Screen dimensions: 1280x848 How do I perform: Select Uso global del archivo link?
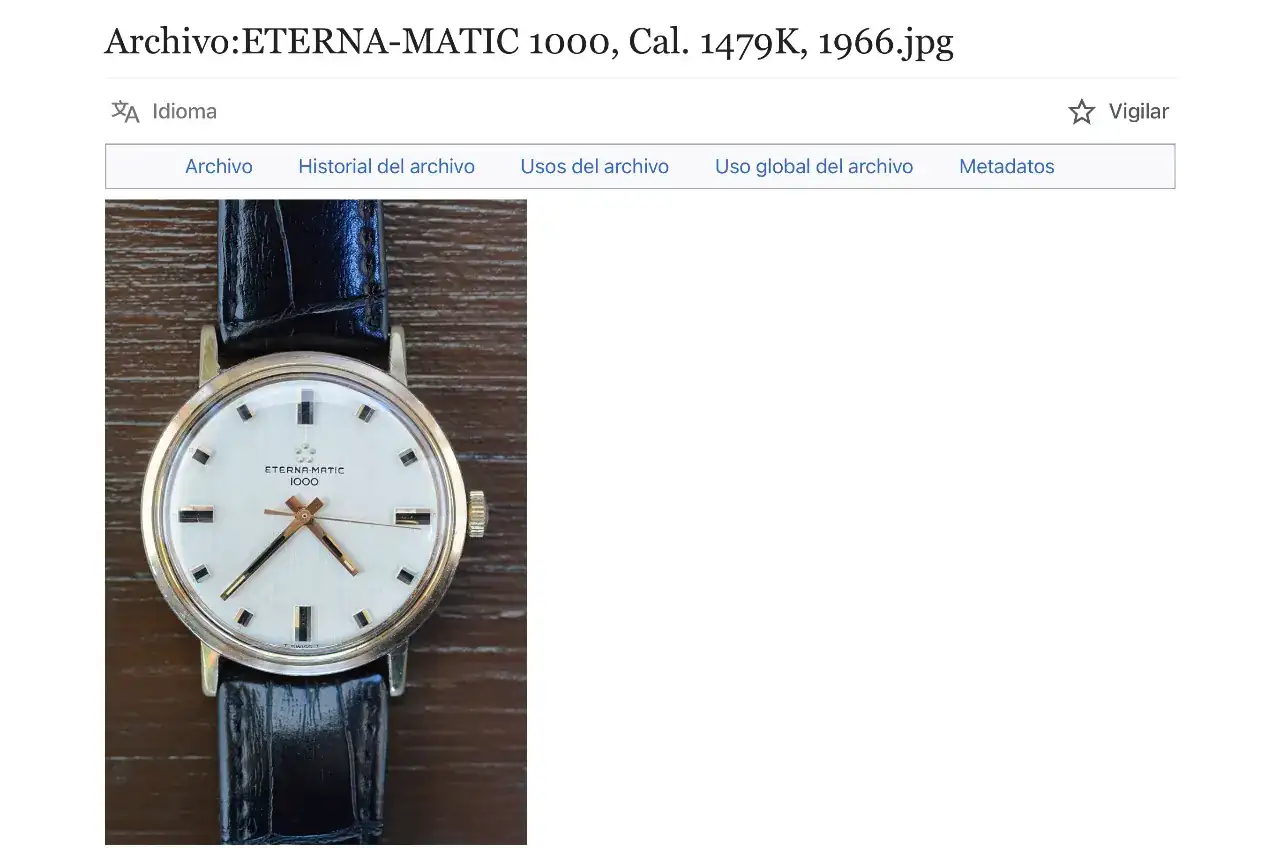click(814, 166)
